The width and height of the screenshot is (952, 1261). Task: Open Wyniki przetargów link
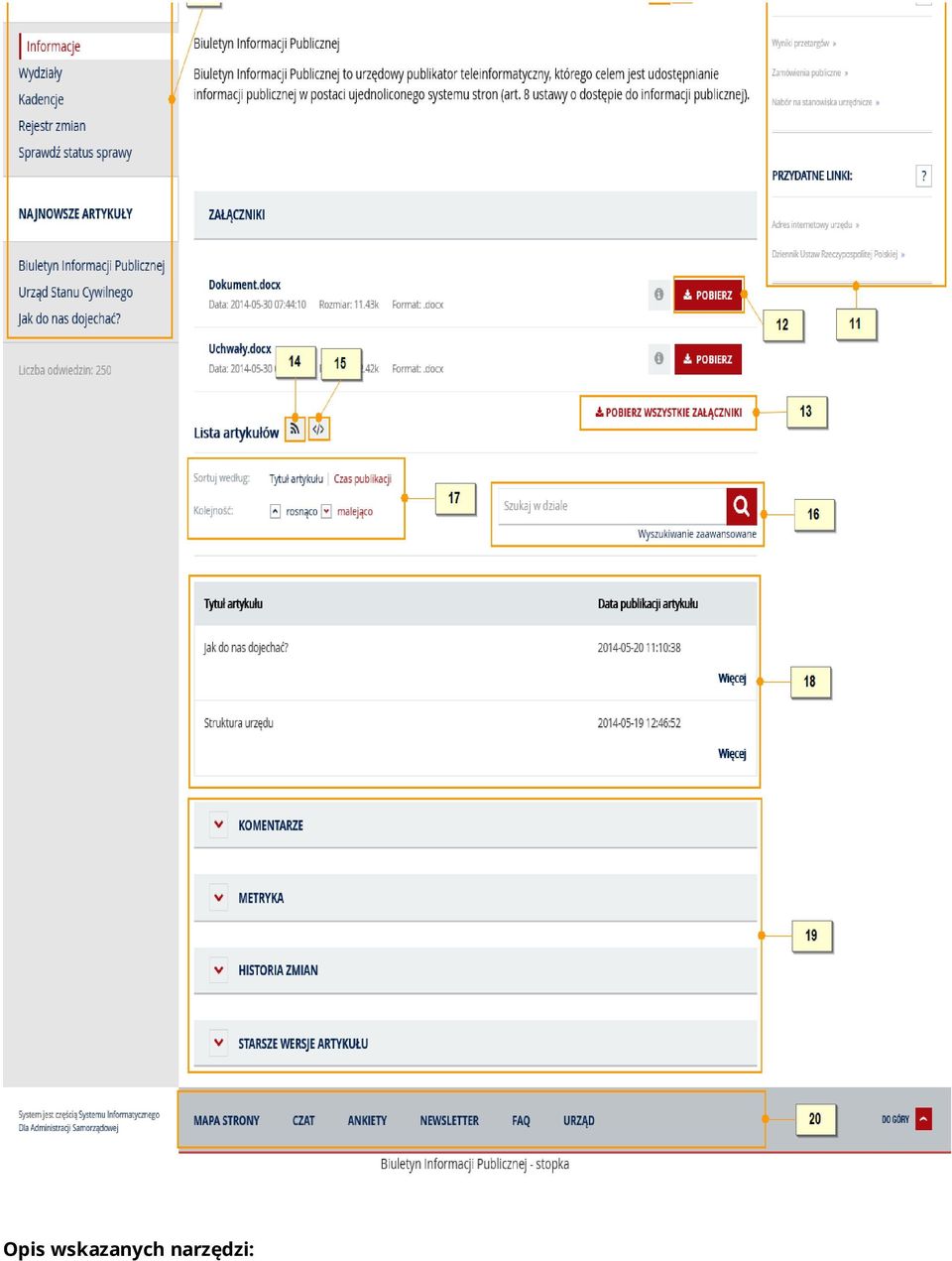[x=804, y=44]
